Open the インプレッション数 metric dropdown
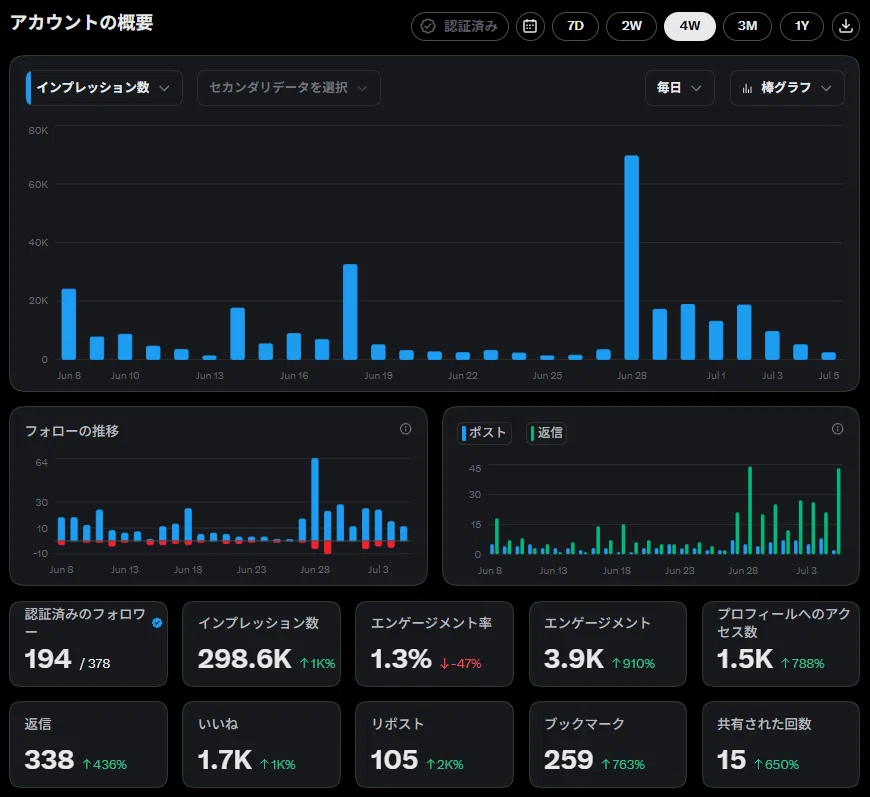 click(x=104, y=88)
